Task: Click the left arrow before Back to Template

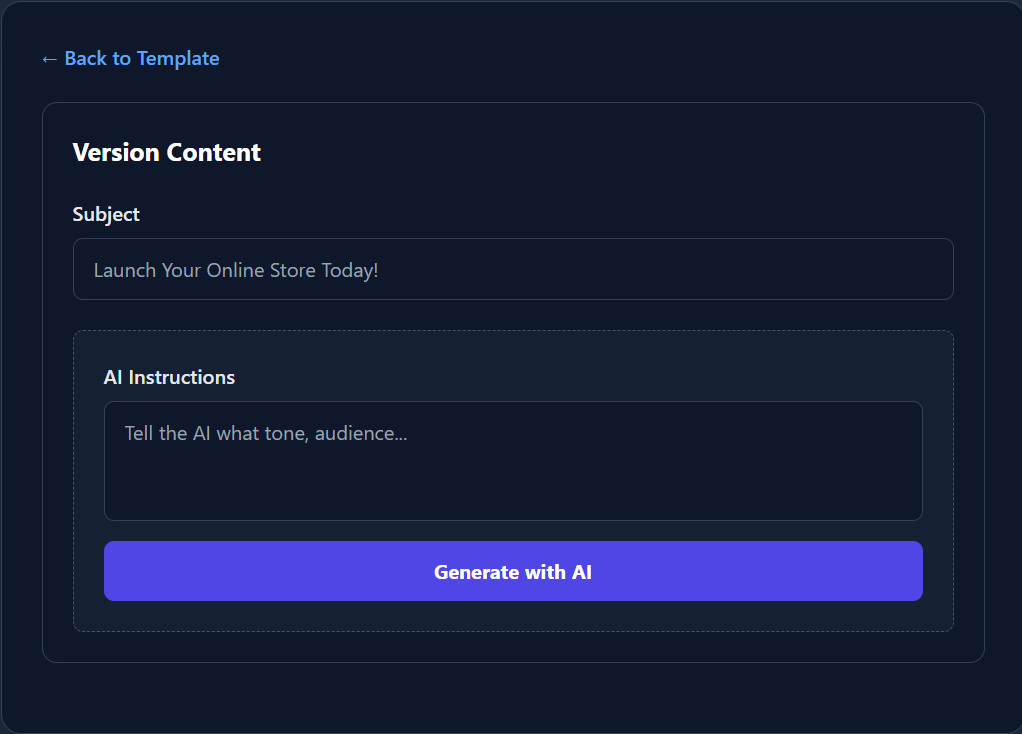Action: click(x=49, y=59)
